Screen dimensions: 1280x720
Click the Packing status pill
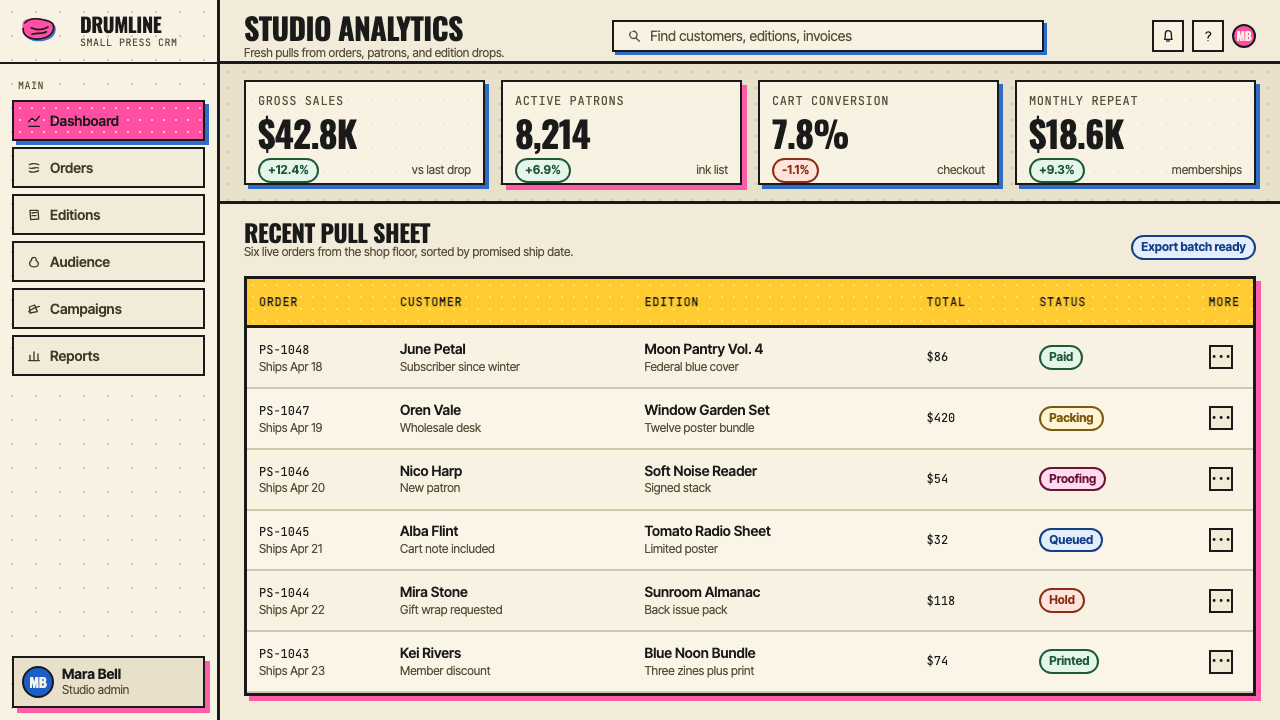1071,418
